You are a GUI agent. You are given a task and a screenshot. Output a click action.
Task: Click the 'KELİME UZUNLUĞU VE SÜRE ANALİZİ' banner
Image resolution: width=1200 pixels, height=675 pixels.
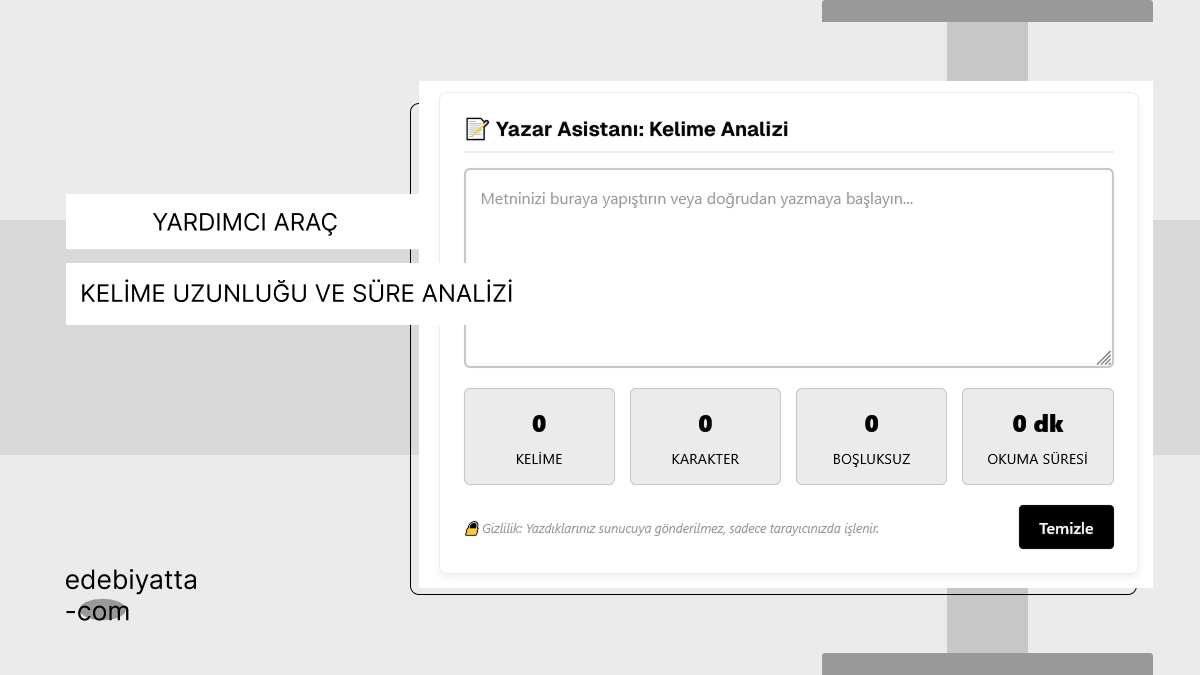click(297, 293)
